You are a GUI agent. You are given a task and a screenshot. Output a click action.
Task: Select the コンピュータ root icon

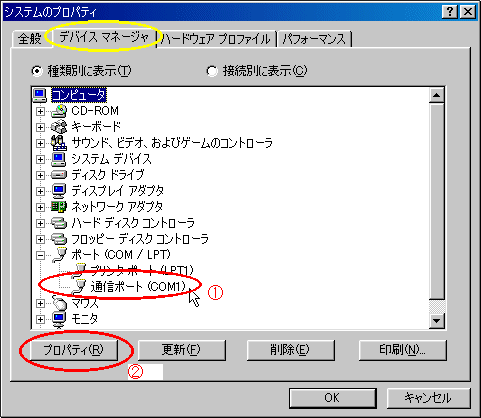click(x=40, y=95)
